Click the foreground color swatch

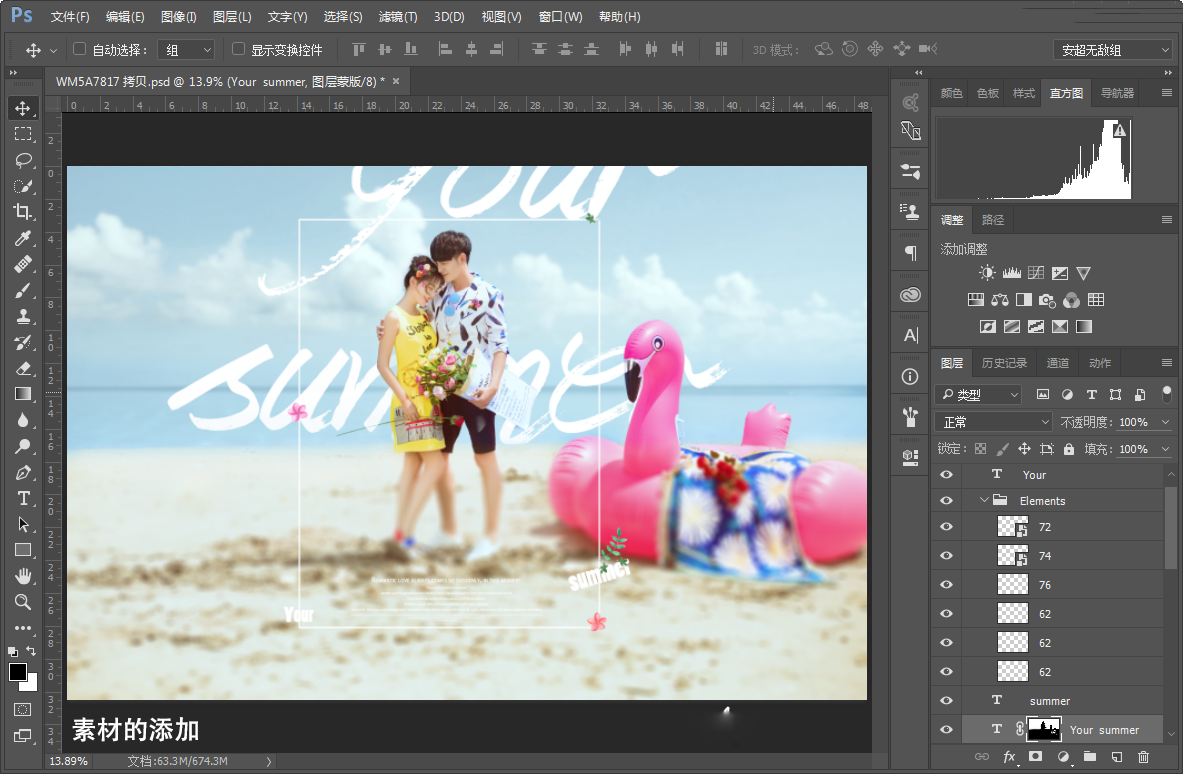pos(17,671)
